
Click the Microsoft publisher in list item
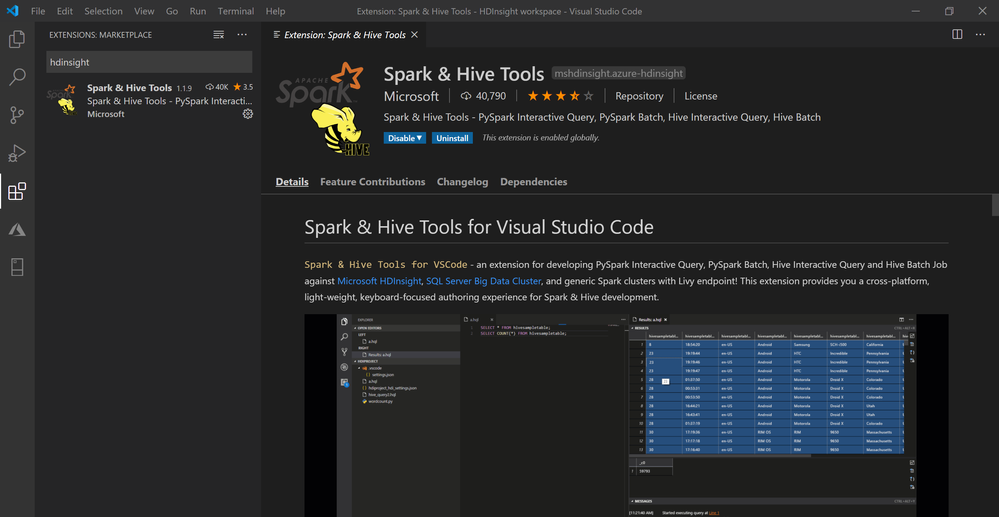tap(106, 114)
